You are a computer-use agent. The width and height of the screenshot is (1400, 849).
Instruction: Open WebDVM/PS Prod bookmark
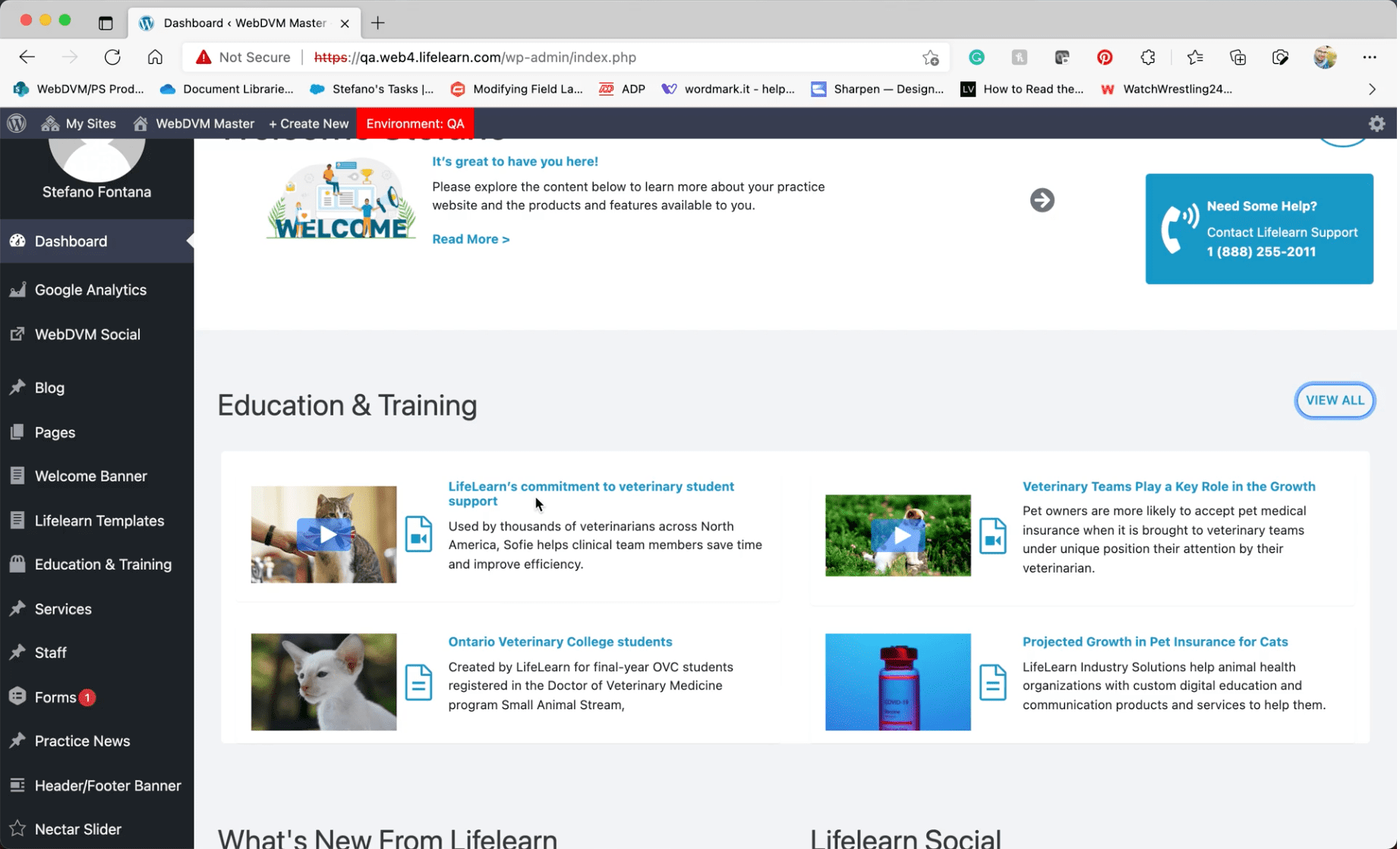coord(79,89)
